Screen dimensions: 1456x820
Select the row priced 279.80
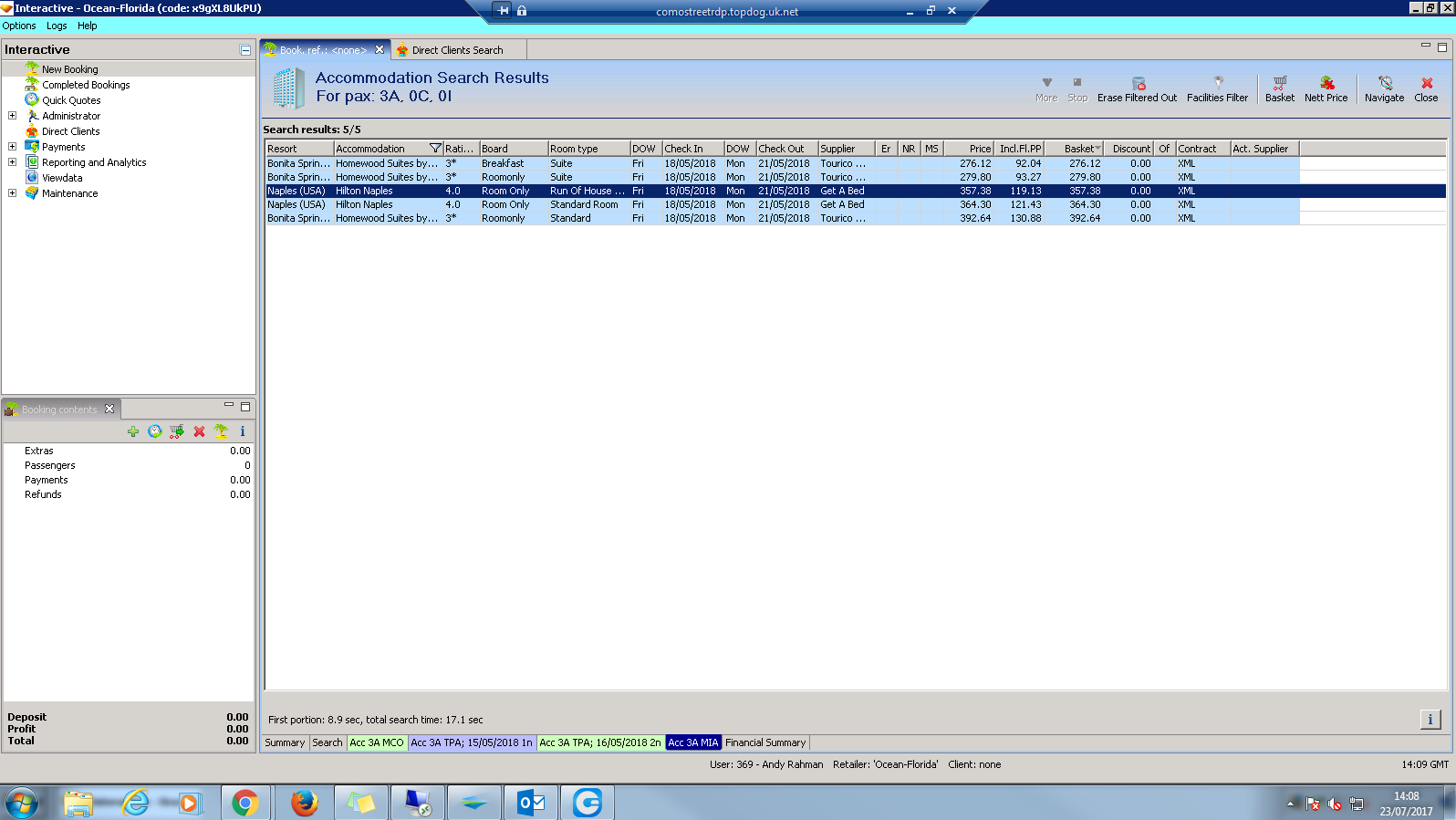(x=856, y=177)
